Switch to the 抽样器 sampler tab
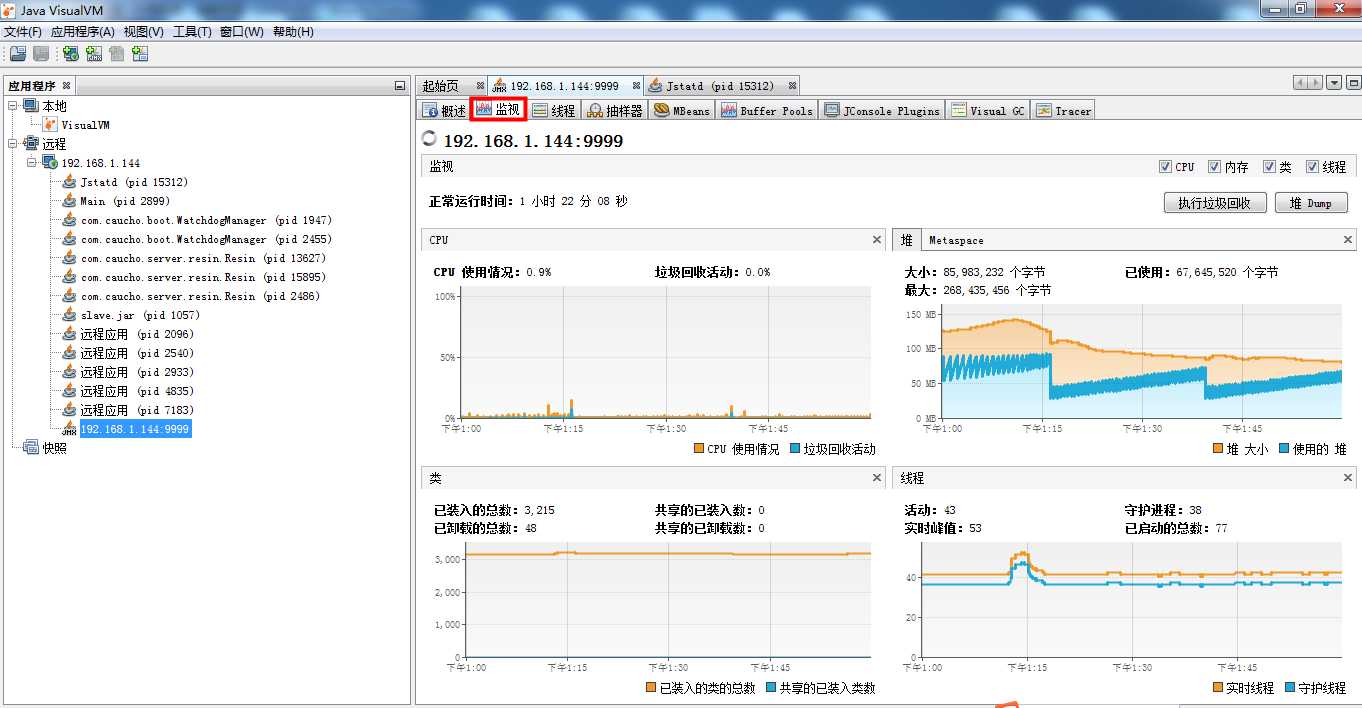 pyautogui.click(x=615, y=111)
